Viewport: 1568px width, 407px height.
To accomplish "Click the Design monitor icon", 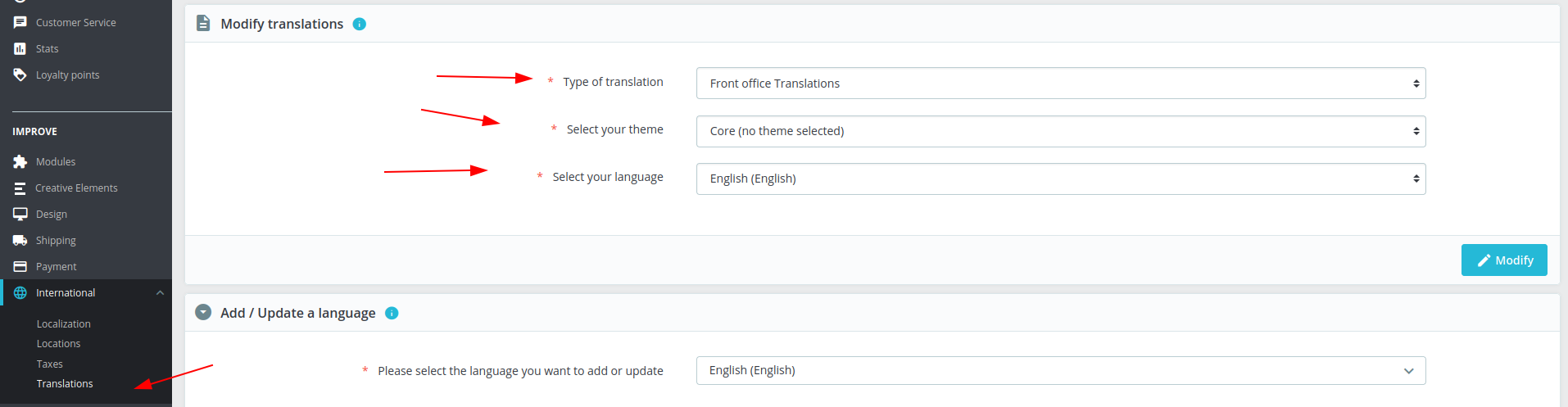I will pyautogui.click(x=20, y=214).
